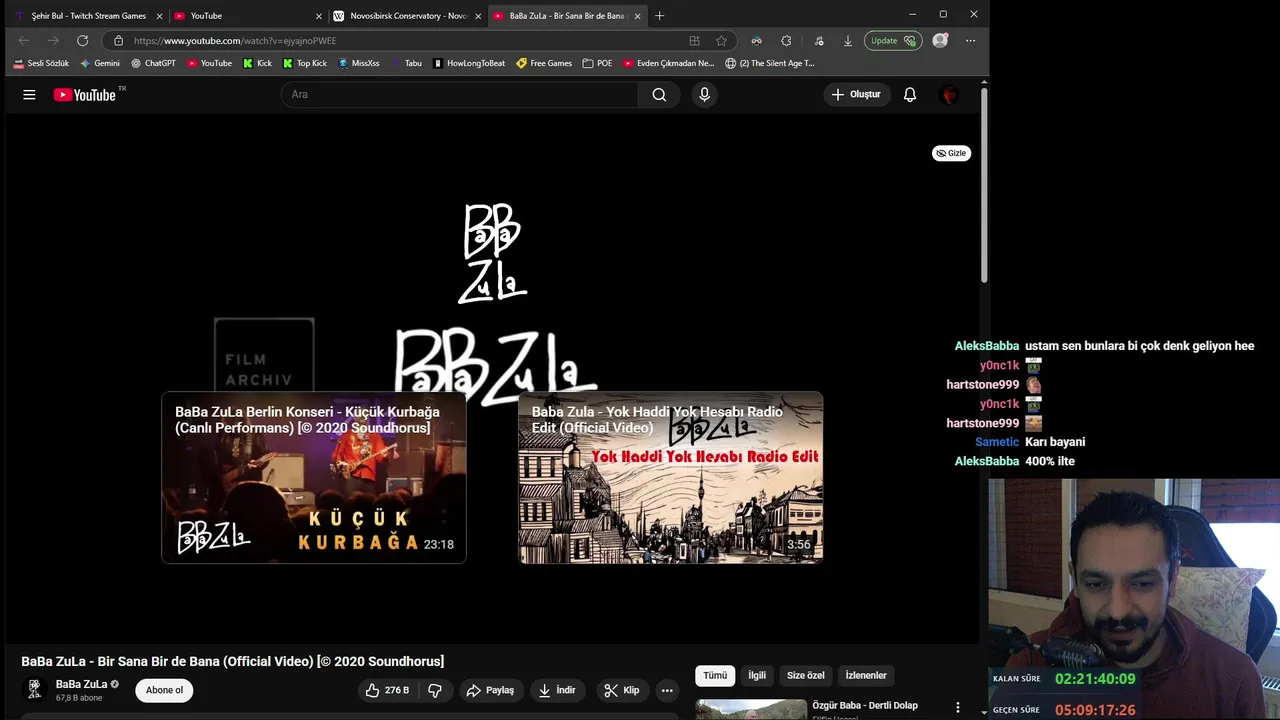1280x720 pixels.
Task: Open BaBa ZuLa channel avatar
Action: click(x=34, y=690)
